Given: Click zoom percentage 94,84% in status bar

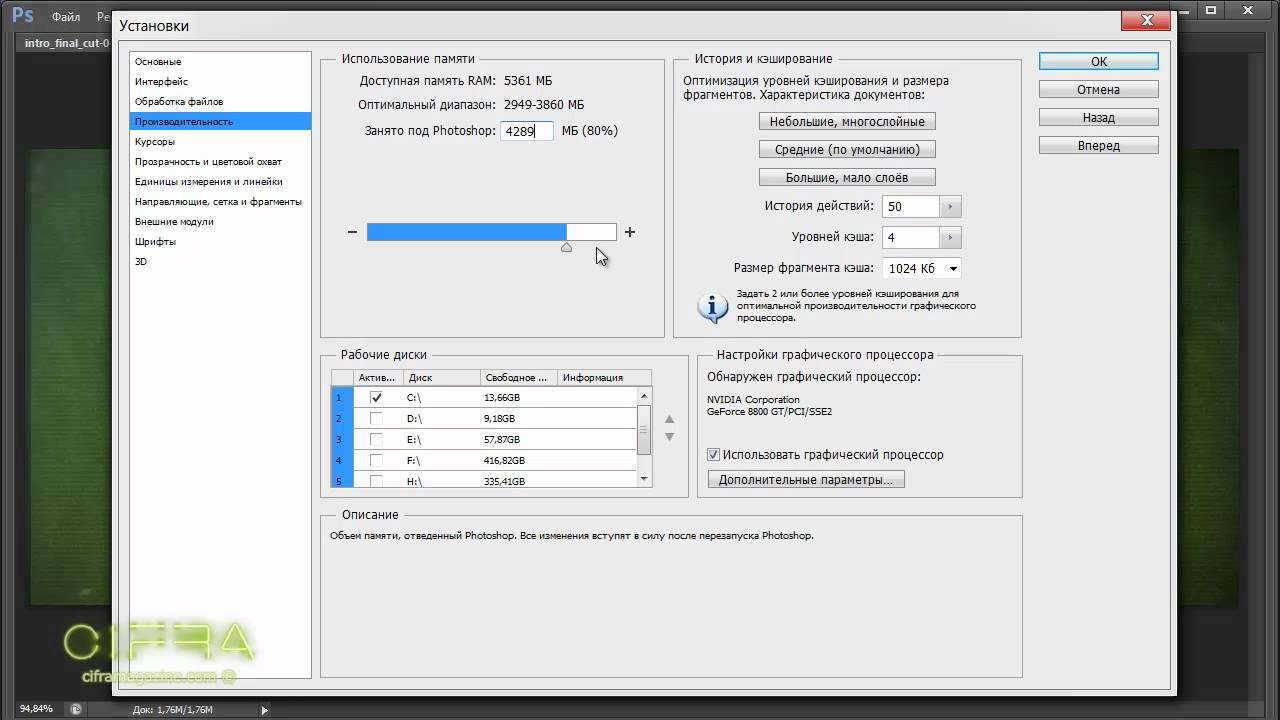Looking at the screenshot, I should tap(36, 709).
